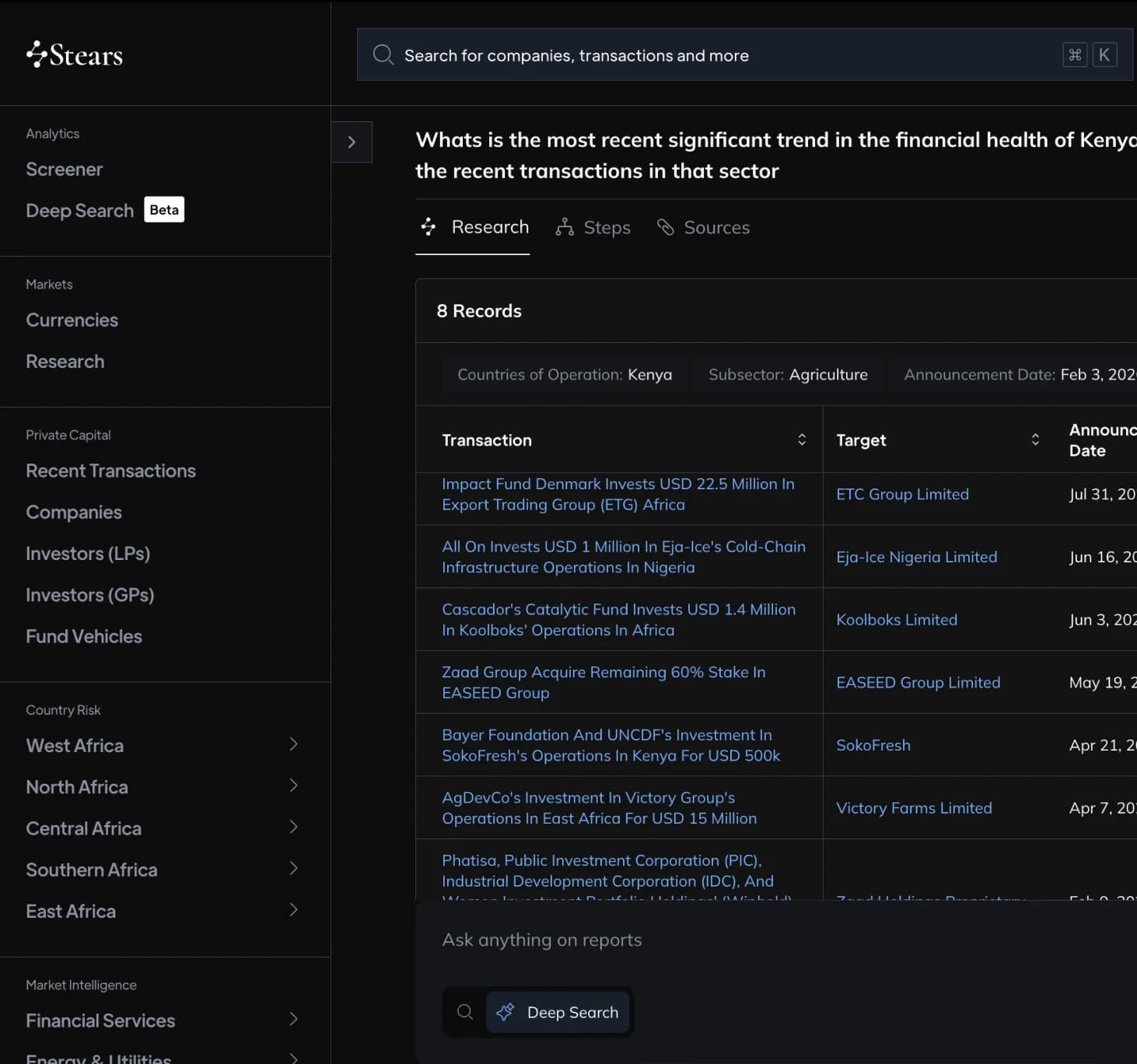Open Cascador's Koolboks transaction link

(x=618, y=620)
